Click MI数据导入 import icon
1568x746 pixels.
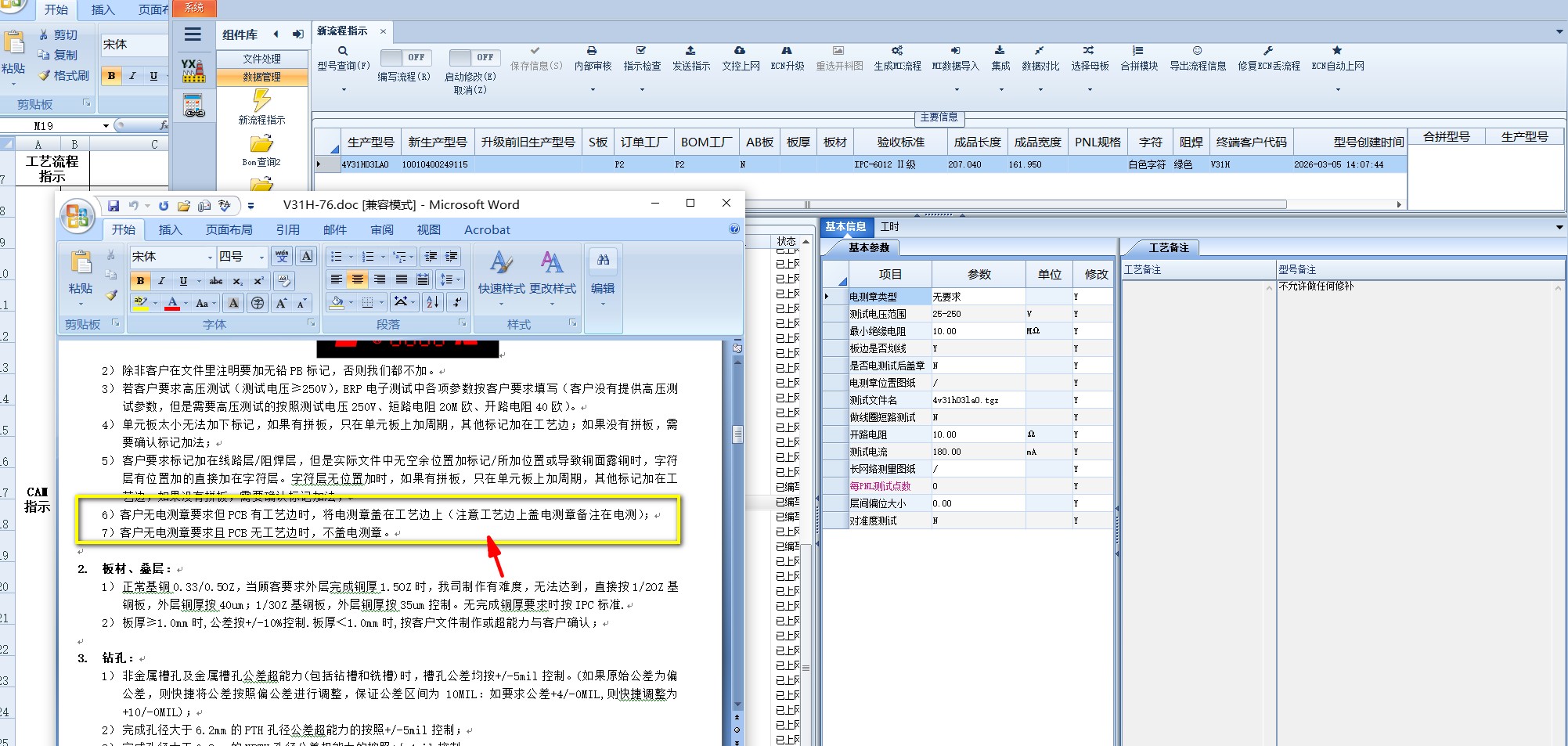pyautogui.click(x=955, y=50)
